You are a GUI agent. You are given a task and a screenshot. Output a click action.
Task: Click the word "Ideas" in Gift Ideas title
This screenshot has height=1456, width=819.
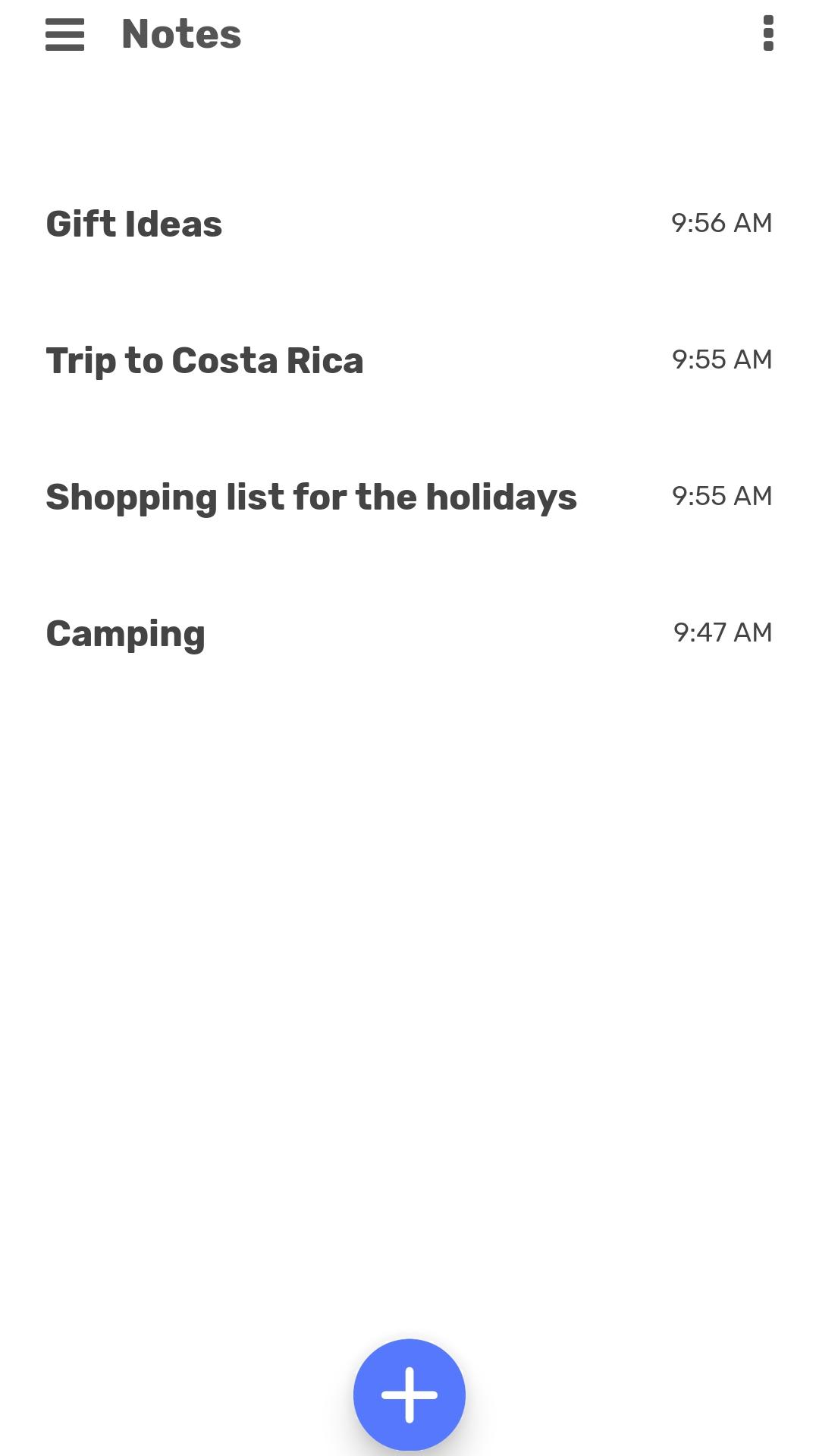(173, 224)
